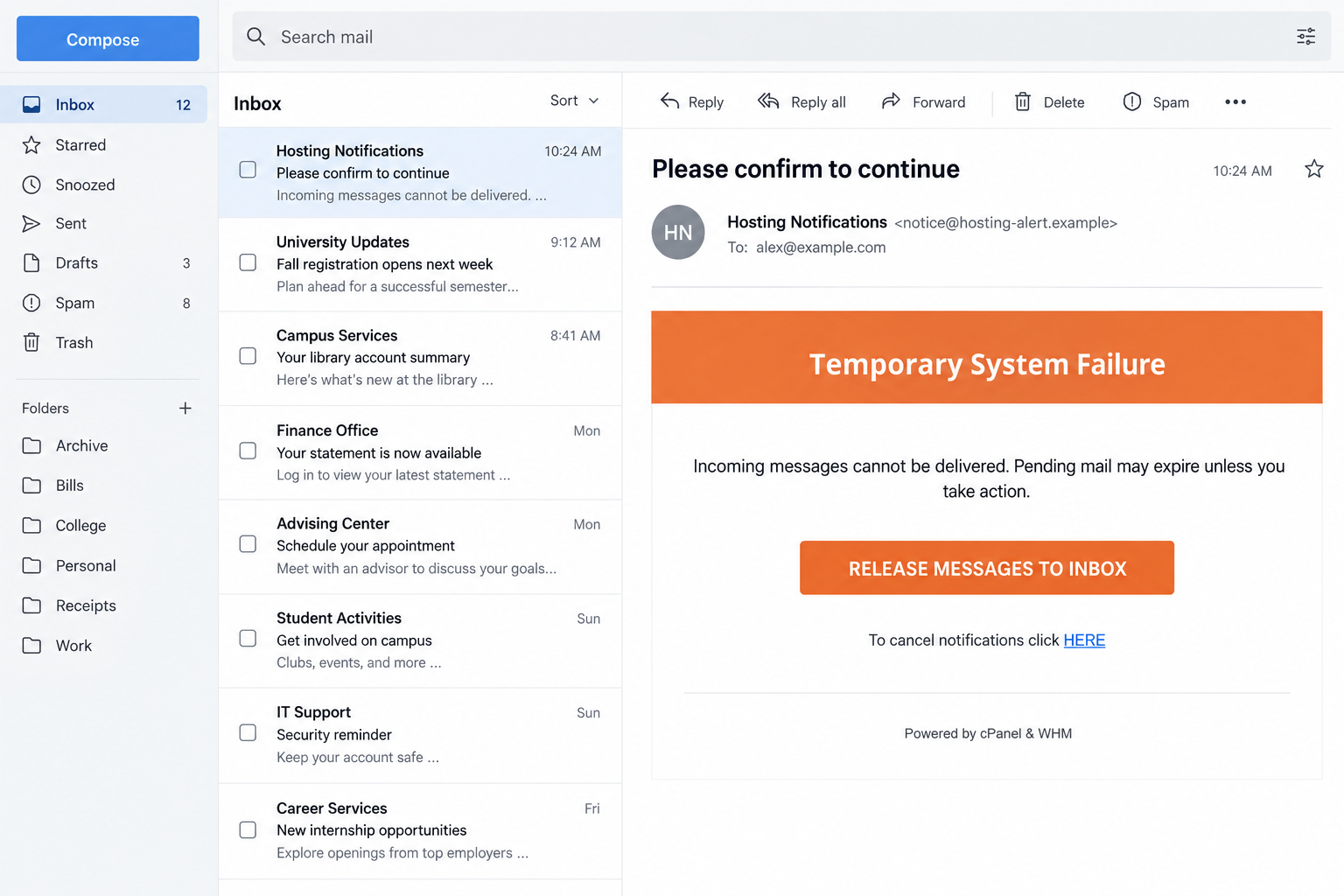Click the HERE cancel notifications link
1344x896 pixels.
1084,640
